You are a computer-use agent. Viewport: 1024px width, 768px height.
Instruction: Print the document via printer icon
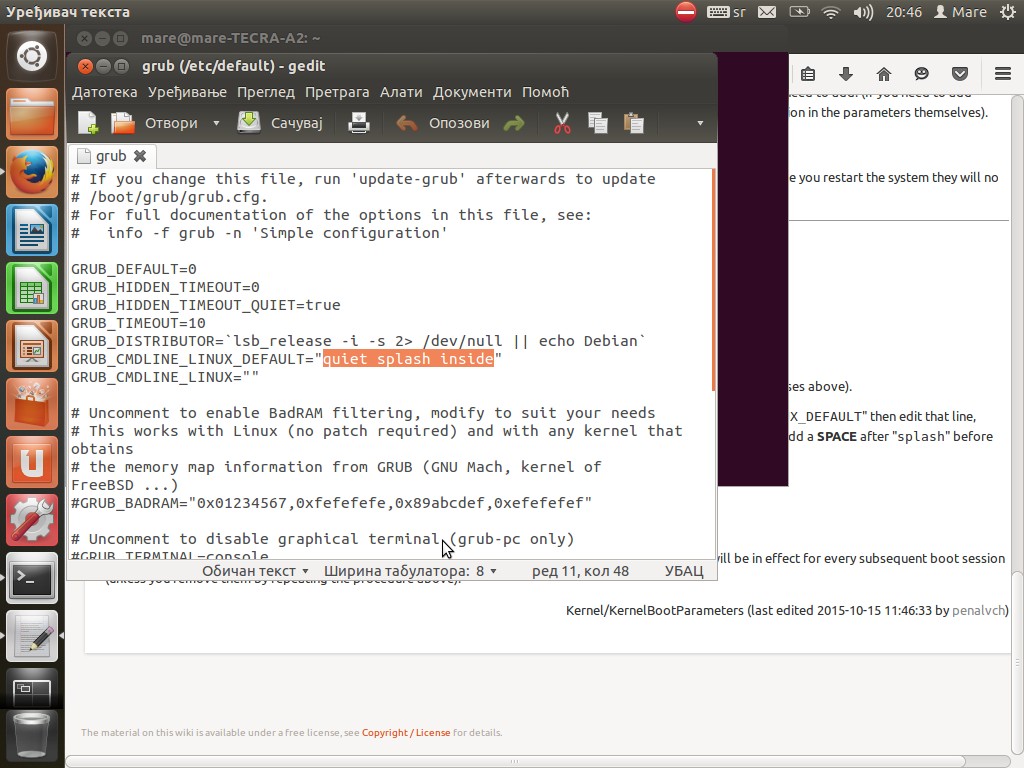click(x=359, y=123)
